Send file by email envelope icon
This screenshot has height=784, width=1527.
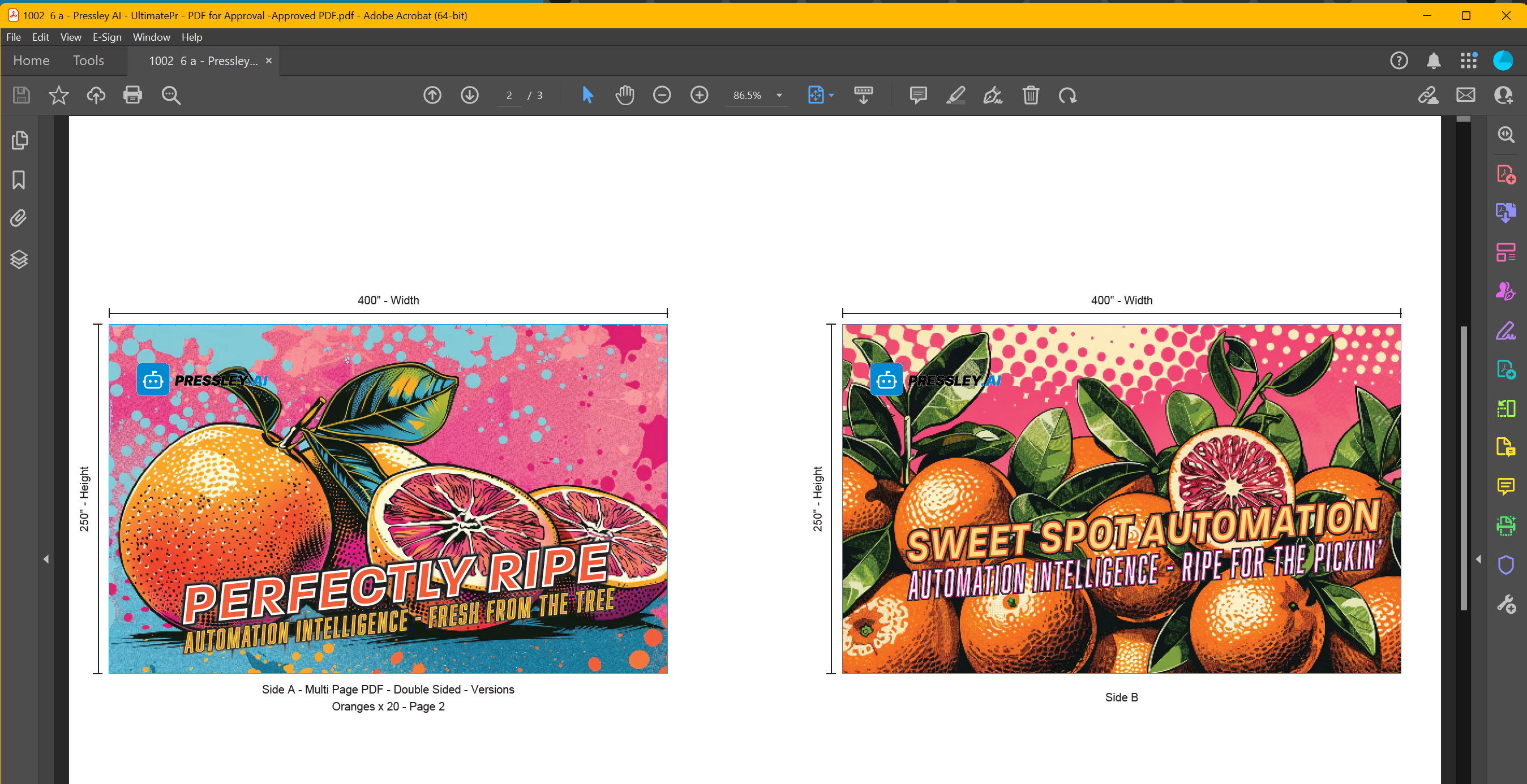[x=1465, y=96]
